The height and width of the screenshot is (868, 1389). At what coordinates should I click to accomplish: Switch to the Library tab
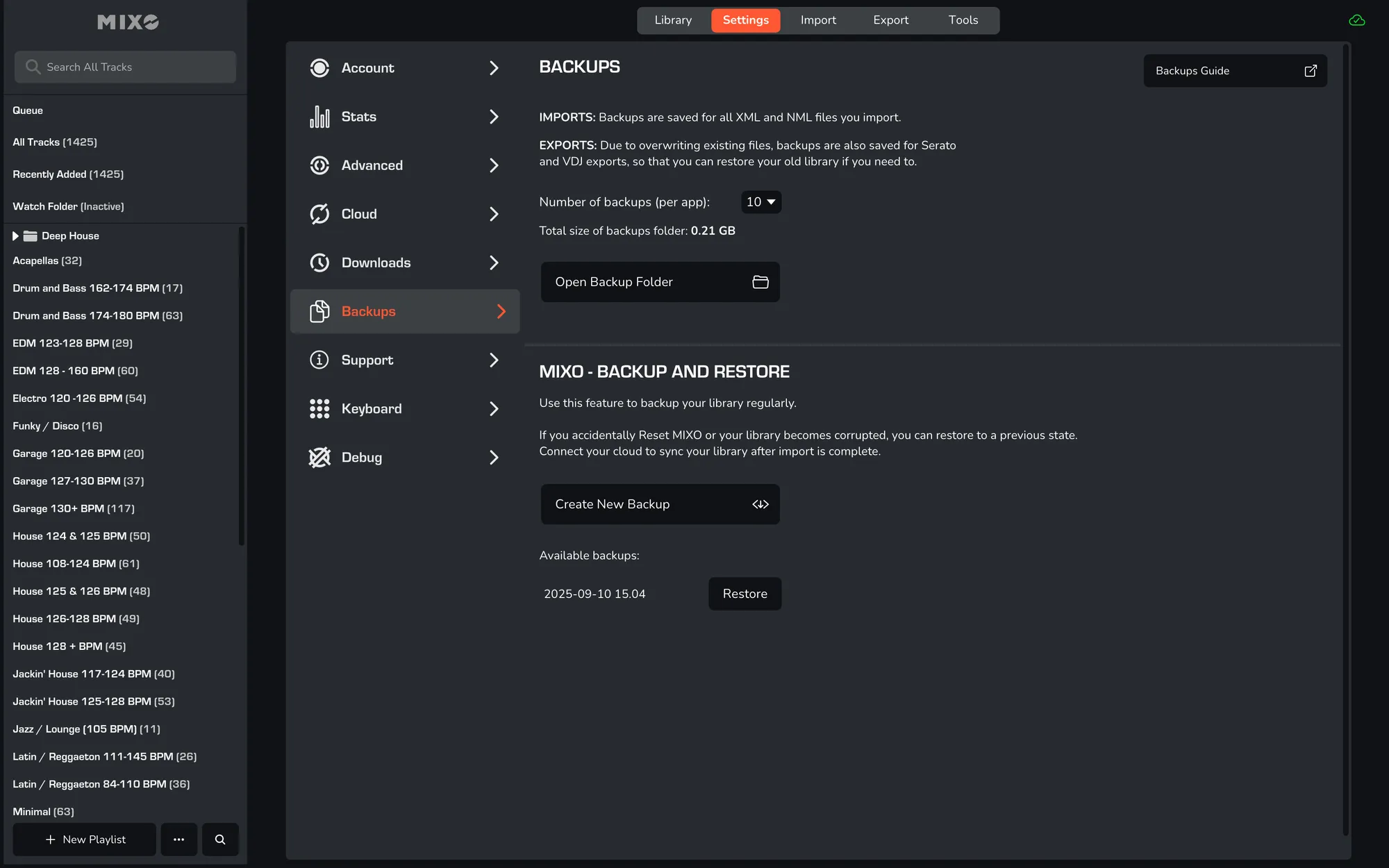coord(673,20)
